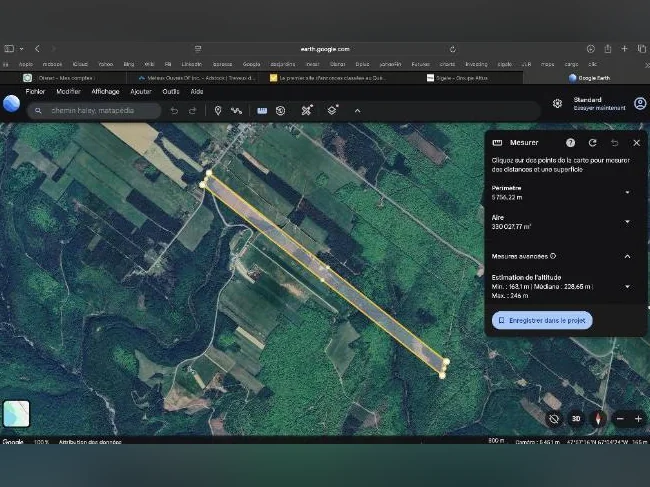Select the add placemark pin icon

click(218, 111)
